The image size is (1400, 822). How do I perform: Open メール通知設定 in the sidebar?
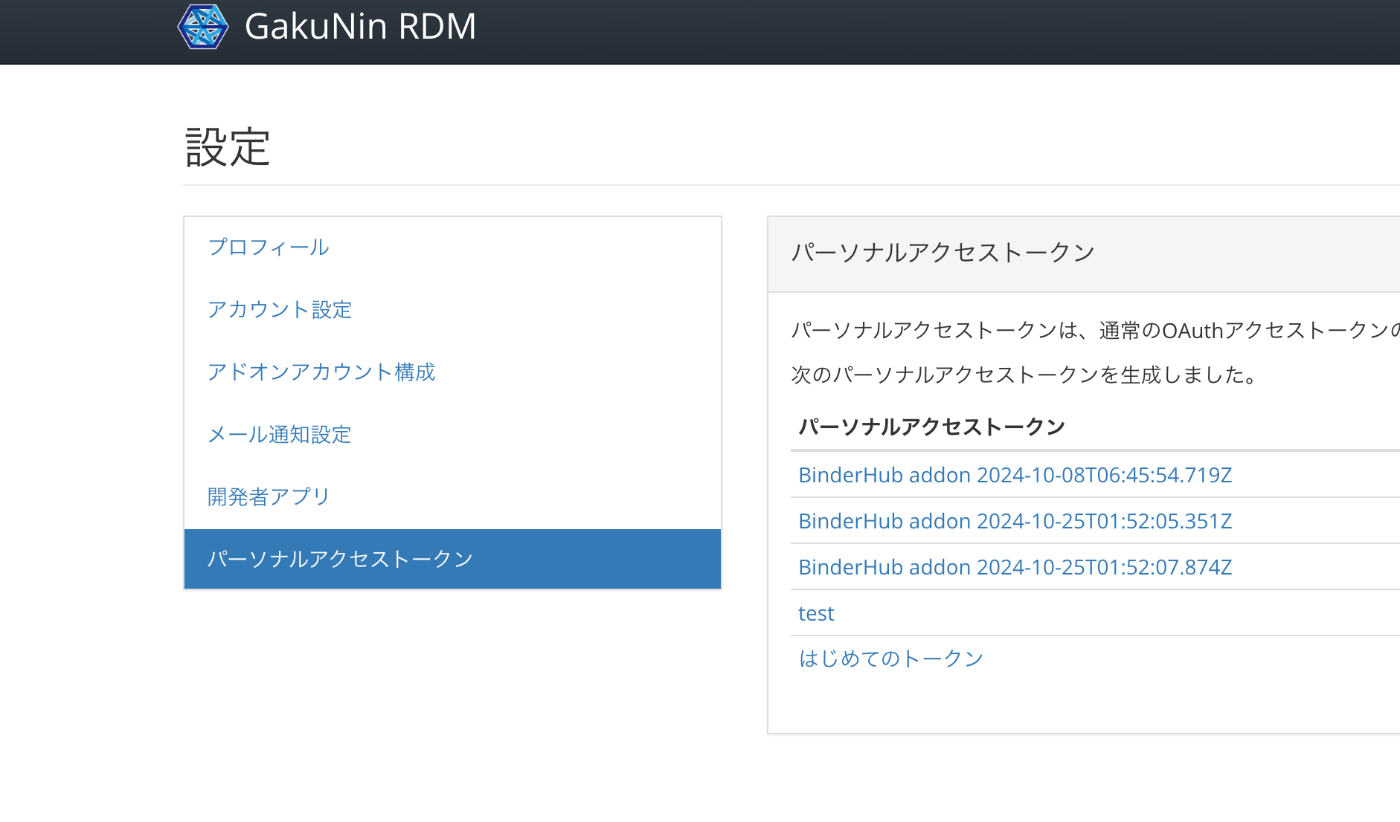(280, 434)
